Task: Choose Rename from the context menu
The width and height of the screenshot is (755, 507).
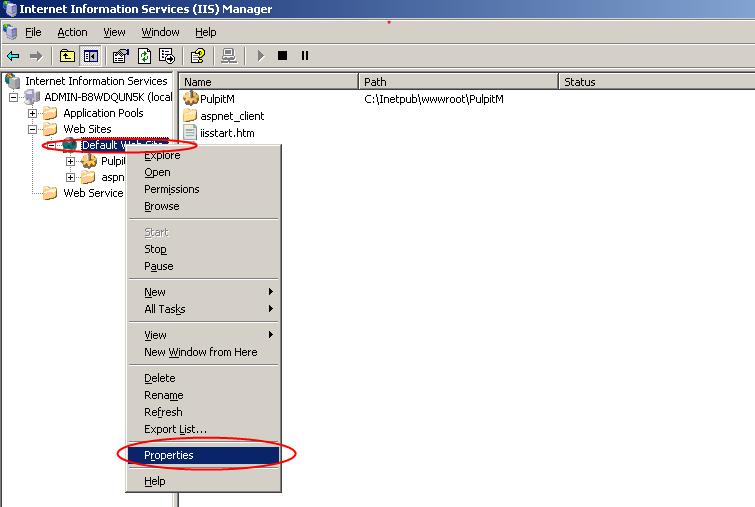Action: (x=204, y=395)
